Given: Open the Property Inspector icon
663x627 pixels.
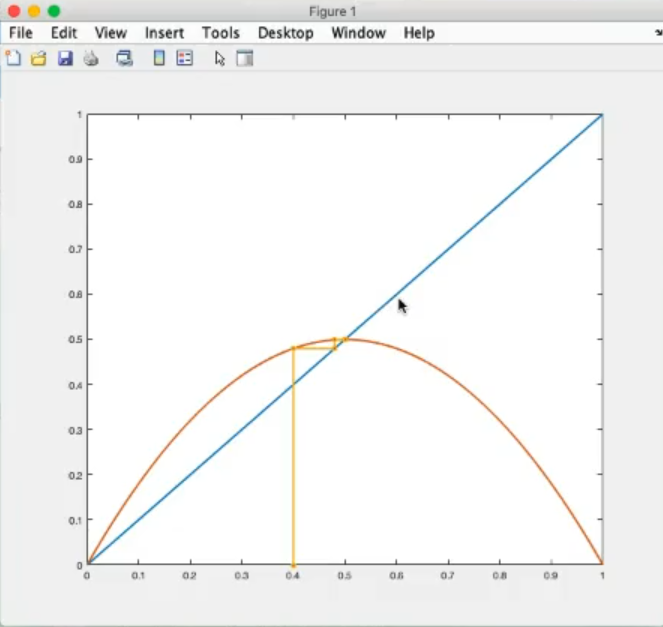Looking at the screenshot, I should 245,58.
